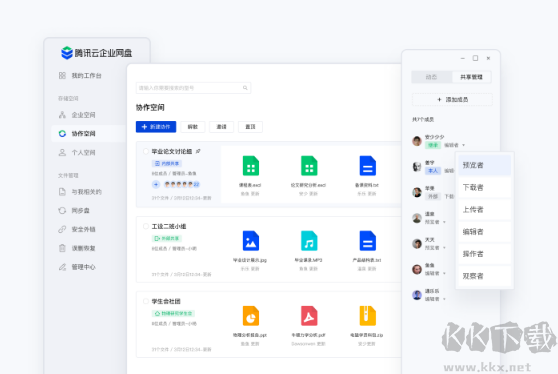
Task: Click green tag under 学生会社团
Action: 173,314
